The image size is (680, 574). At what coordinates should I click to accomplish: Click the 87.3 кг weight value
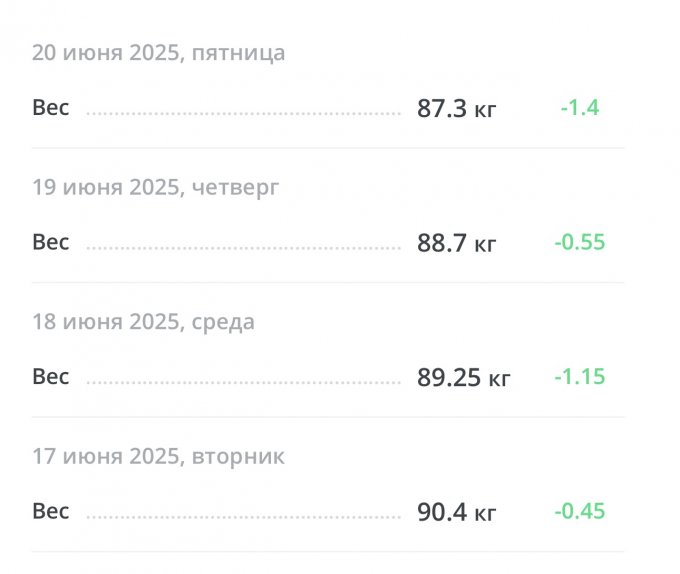coord(456,109)
